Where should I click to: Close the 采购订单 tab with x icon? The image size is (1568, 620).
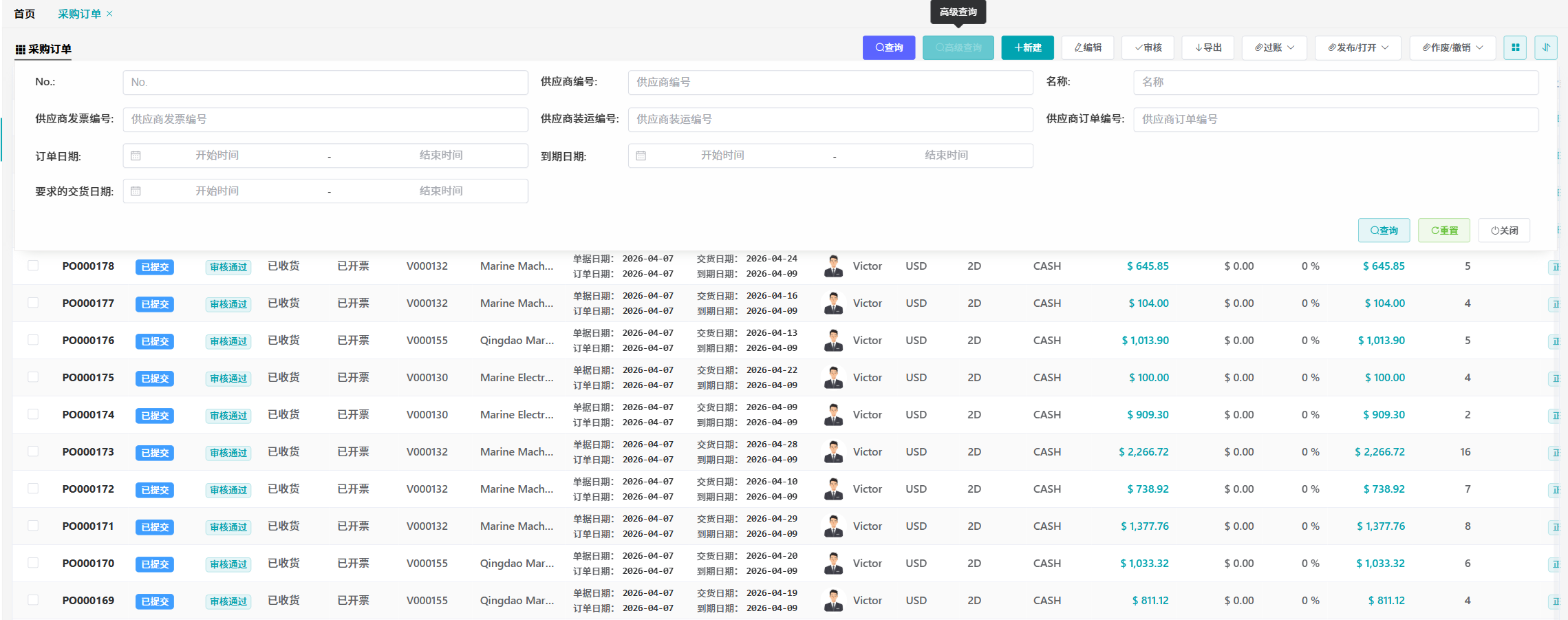tap(109, 14)
